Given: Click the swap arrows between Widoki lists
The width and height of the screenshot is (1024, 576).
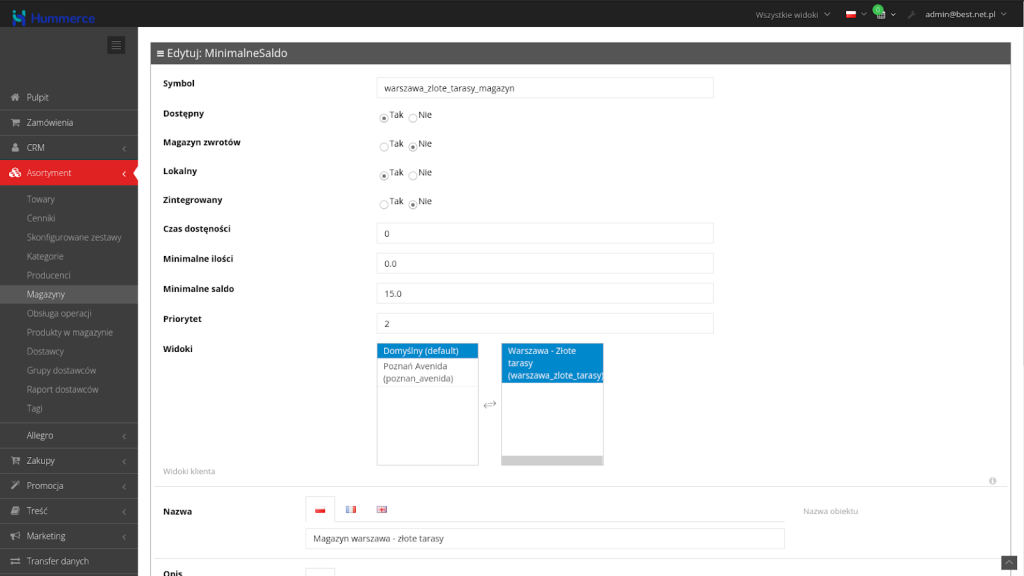Looking at the screenshot, I should (490, 405).
